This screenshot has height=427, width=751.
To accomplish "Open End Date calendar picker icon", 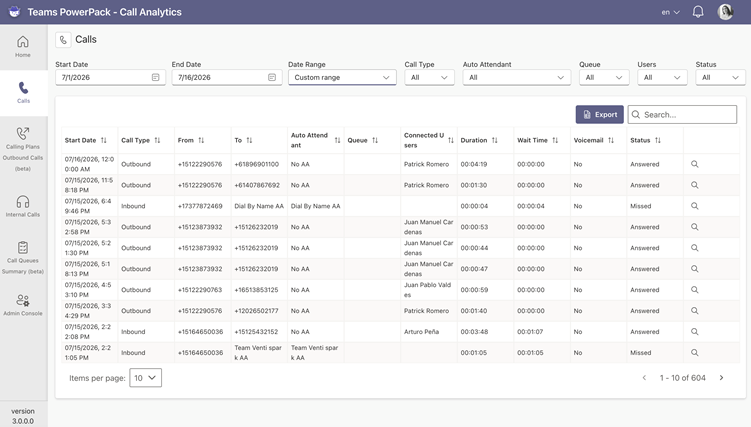I will (x=272, y=77).
